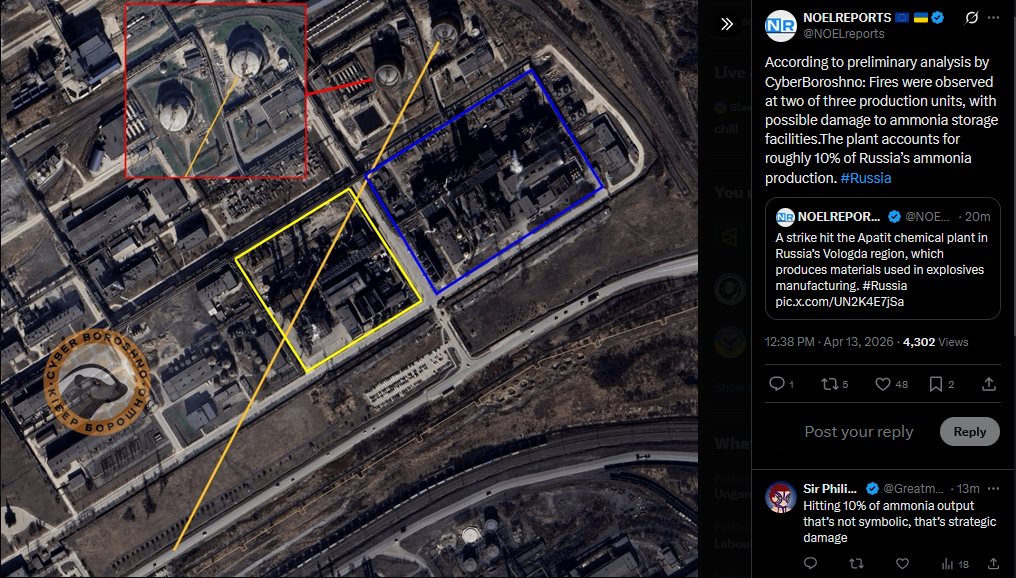Reply to Sir Phili's comment with bubble icon

(x=810, y=563)
